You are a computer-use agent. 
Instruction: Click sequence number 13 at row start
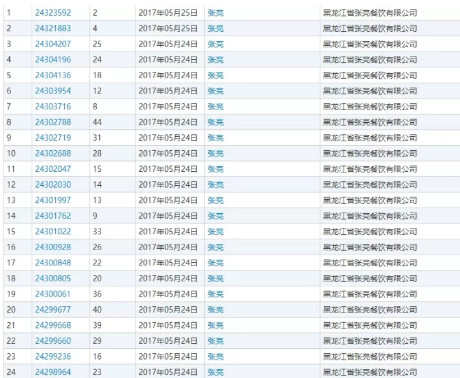(11, 200)
